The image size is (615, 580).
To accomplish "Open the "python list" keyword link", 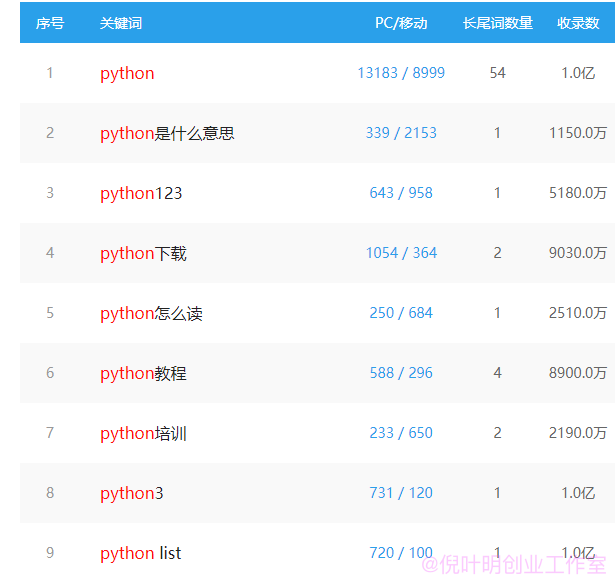I will pyautogui.click(x=141, y=554).
